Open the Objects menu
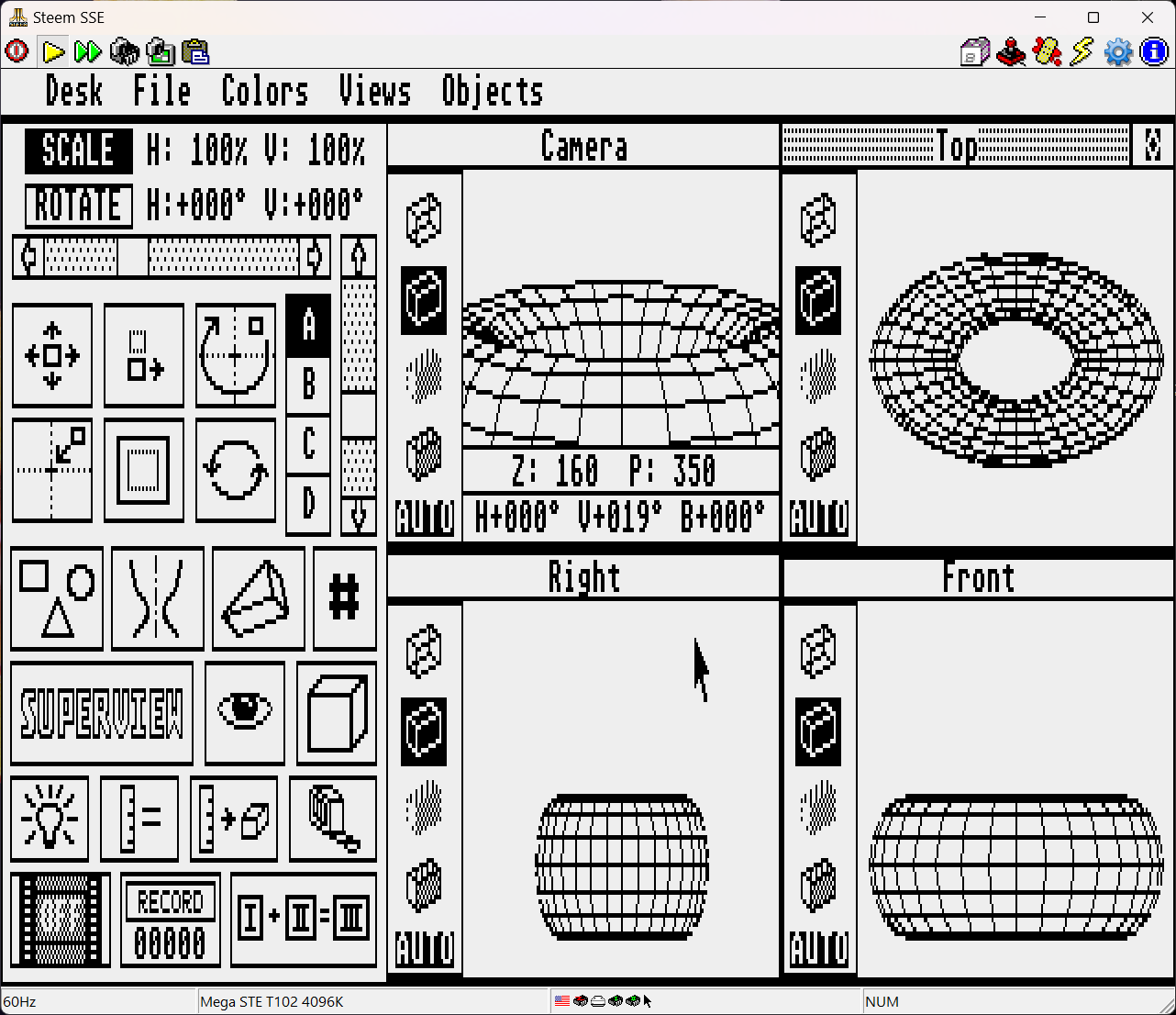The width and height of the screenshot is (1176, 1015). pyautogui.click(x=492, y=91)
